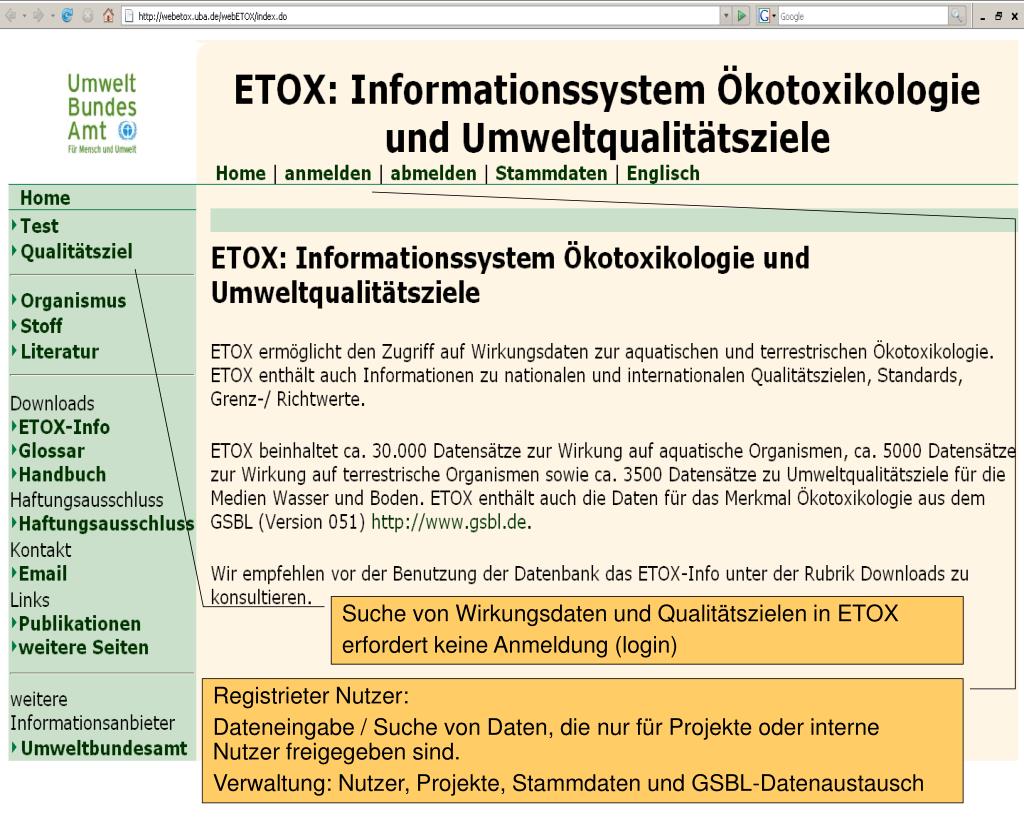This screenshot has width=1024, height=819.
Task: Minimize the browser window
Action: (x=982, y=17)
